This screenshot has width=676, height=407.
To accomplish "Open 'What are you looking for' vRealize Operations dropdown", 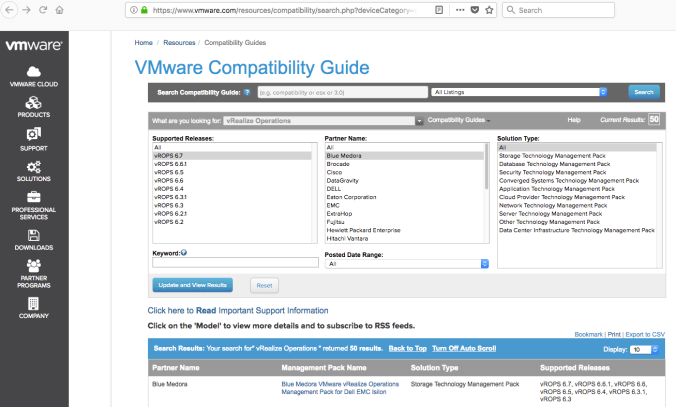I will click(323, 121).
